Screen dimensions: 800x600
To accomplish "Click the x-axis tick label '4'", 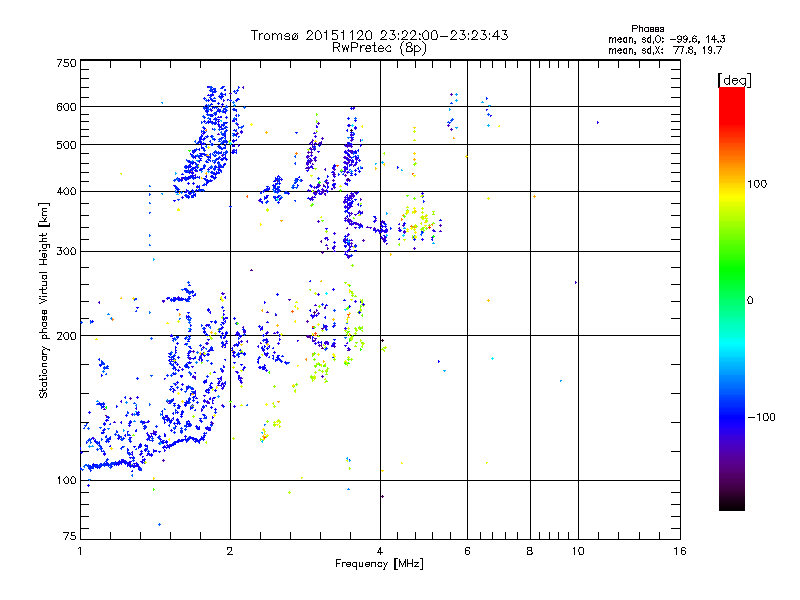I will coord(380,551).
